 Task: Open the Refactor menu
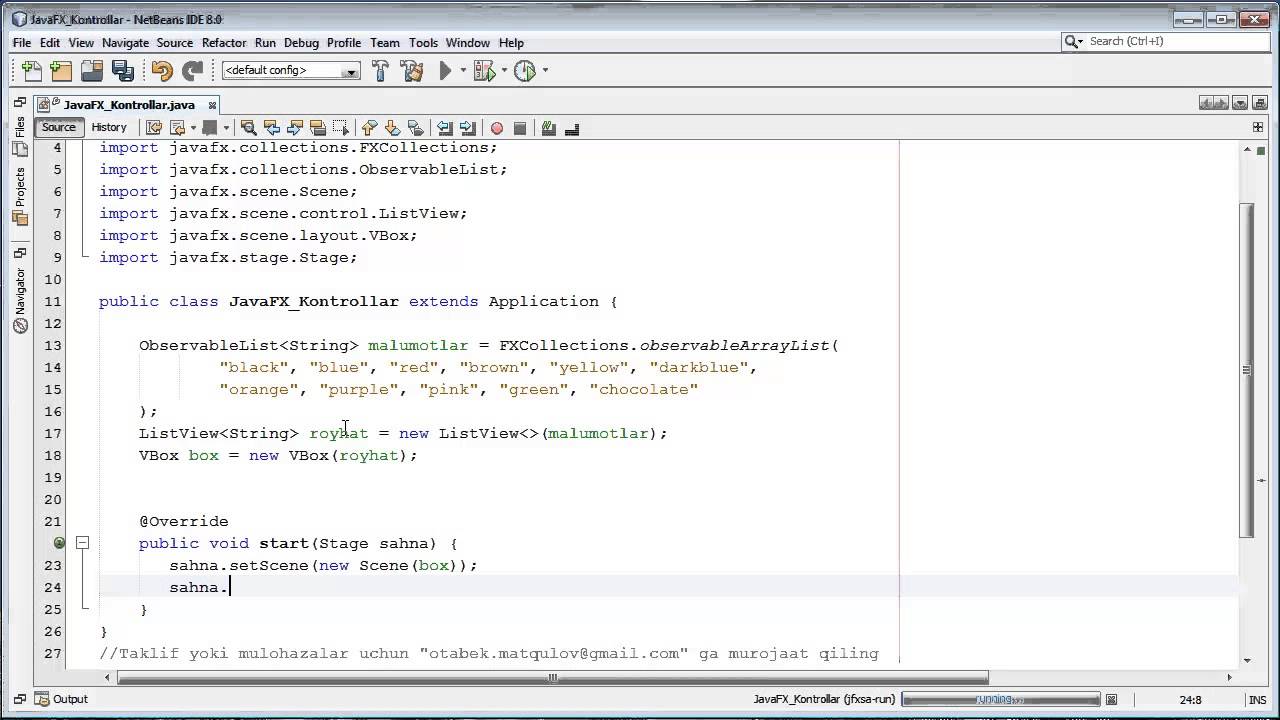(224, 43)
